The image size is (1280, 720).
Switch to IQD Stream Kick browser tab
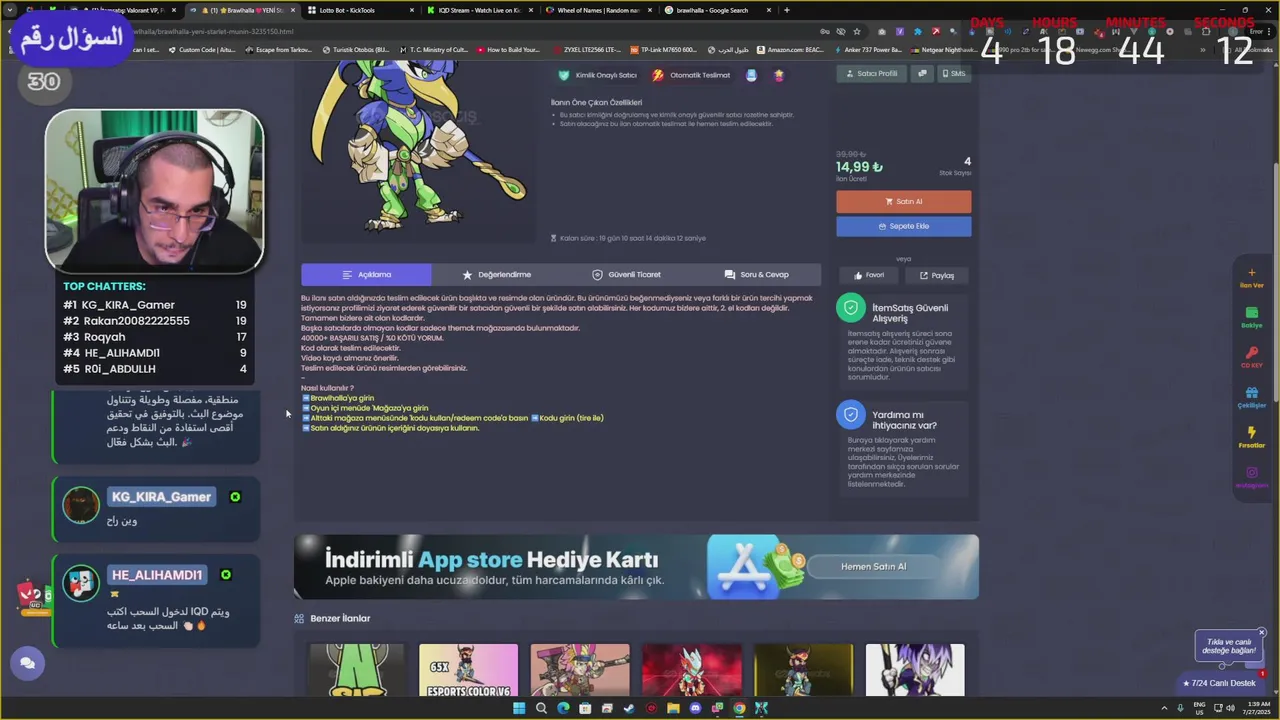(x=478, y=10)
